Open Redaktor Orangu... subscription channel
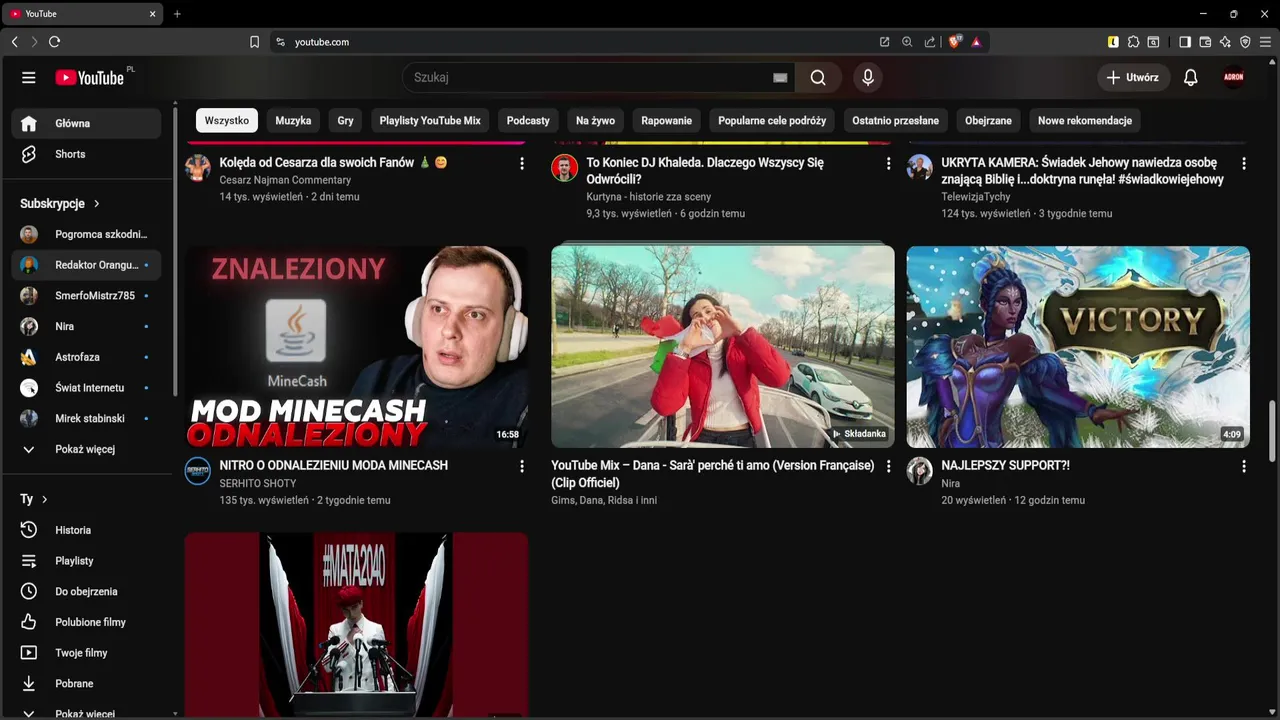 (x=86, y=265)
